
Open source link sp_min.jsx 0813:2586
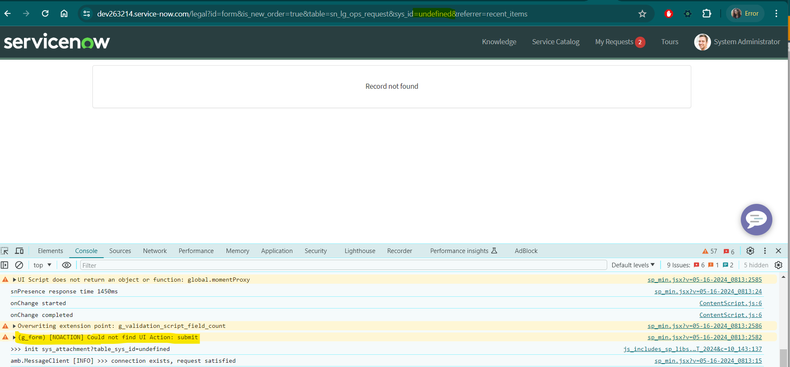[x=704, y=326]
